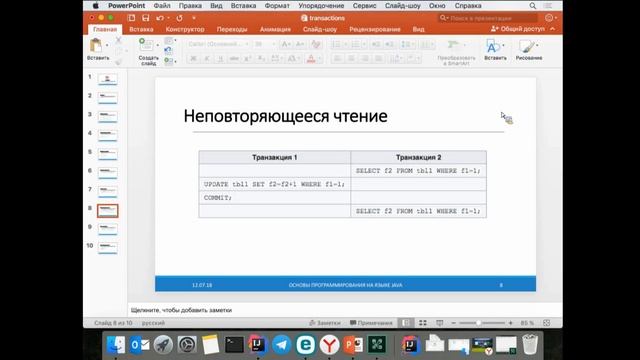Click the zoom-out minus icon in status bar

[x=453, y=323]
